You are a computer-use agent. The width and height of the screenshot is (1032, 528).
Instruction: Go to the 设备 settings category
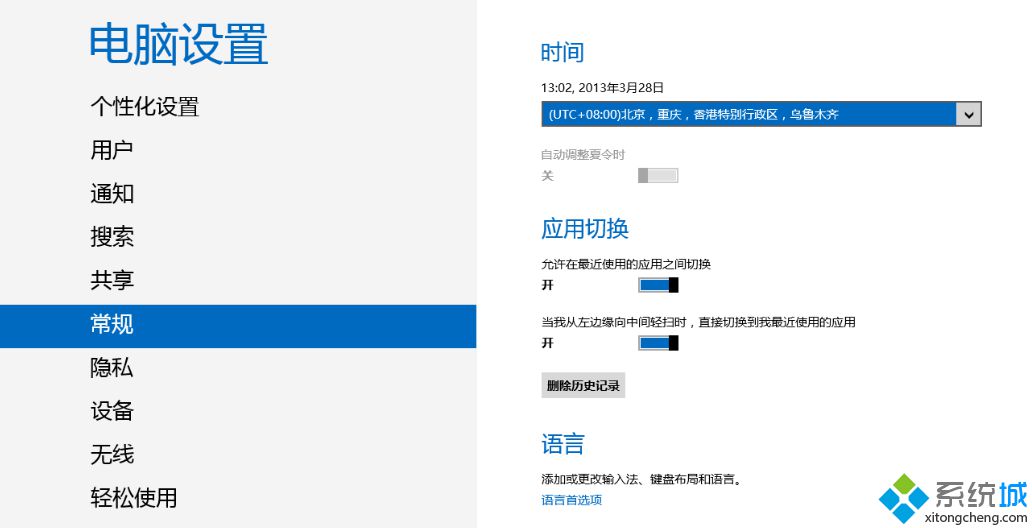[x=112, y=411]
